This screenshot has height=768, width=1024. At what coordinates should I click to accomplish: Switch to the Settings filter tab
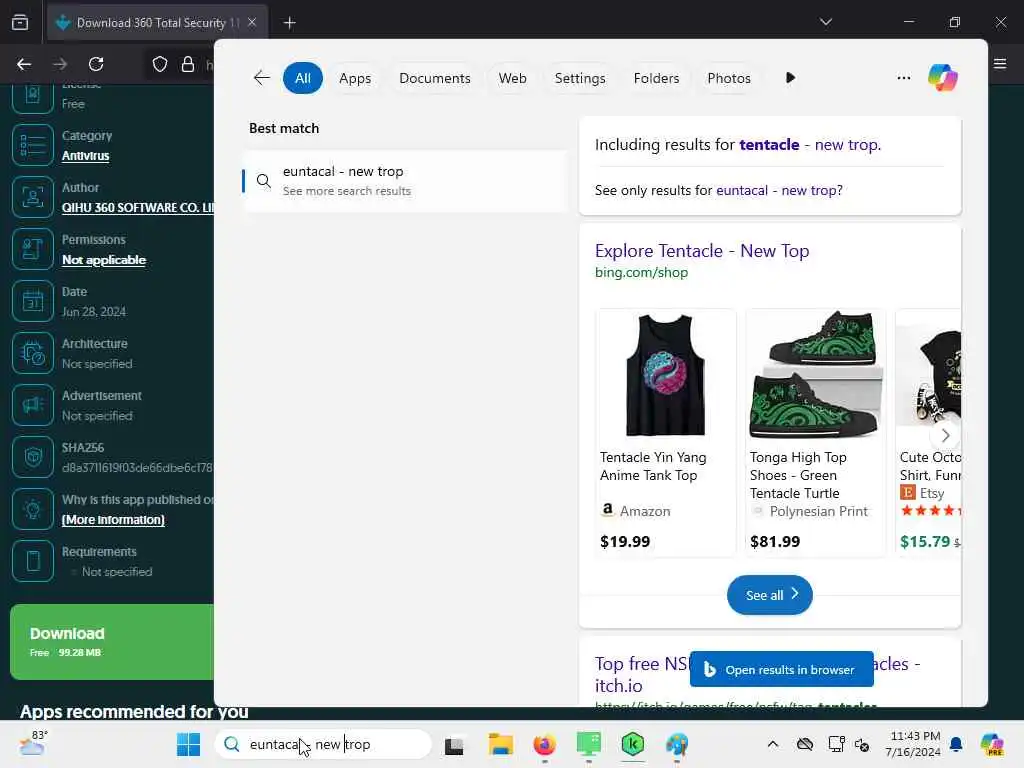(x=579, y=78)
